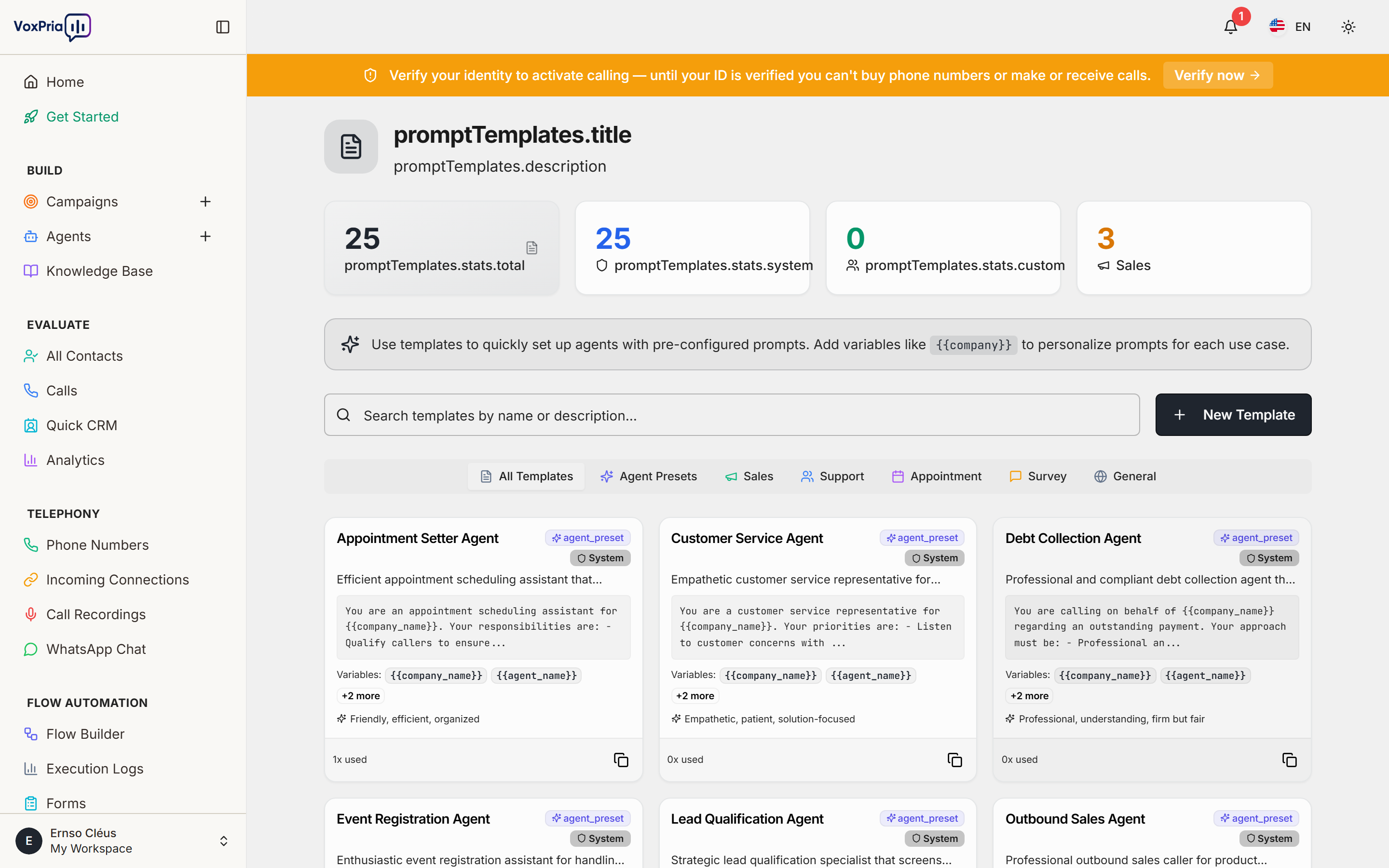Open Outbound Sales Agent card title

coord(1075,819)
